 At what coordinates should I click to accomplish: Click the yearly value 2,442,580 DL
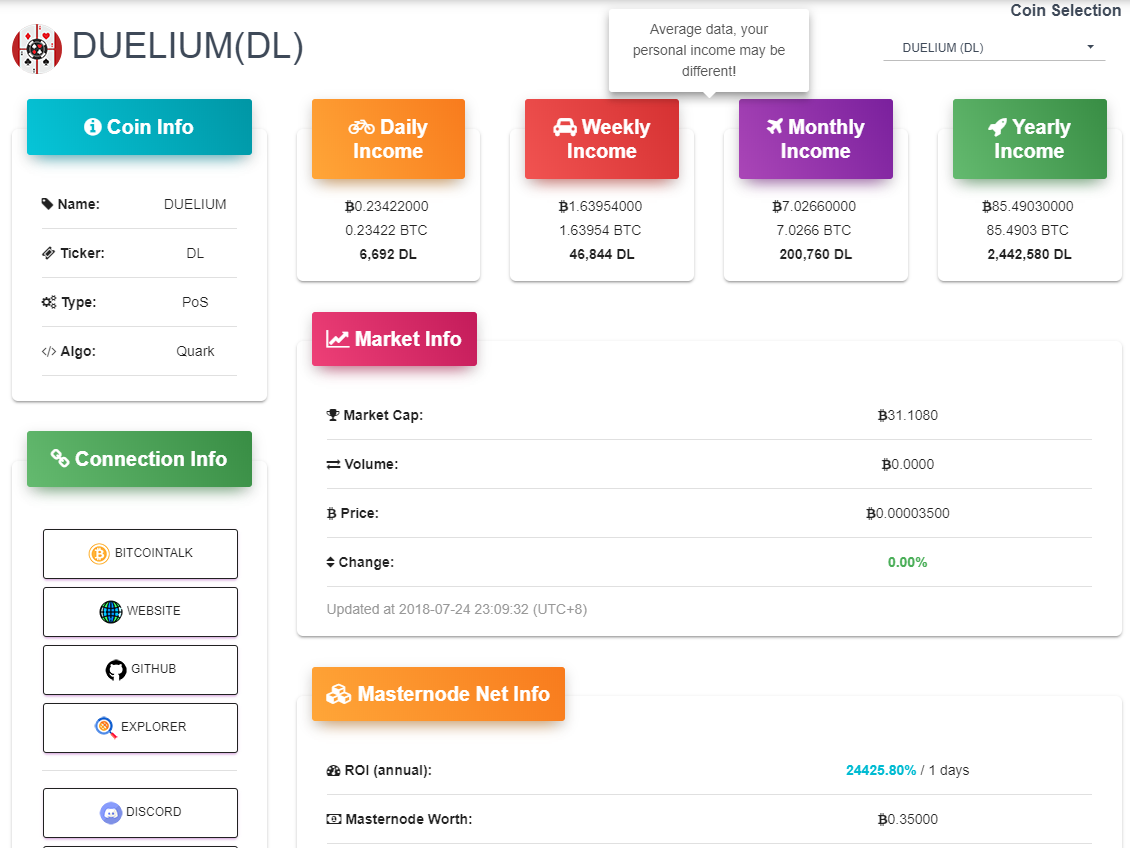click(1029, 254)
